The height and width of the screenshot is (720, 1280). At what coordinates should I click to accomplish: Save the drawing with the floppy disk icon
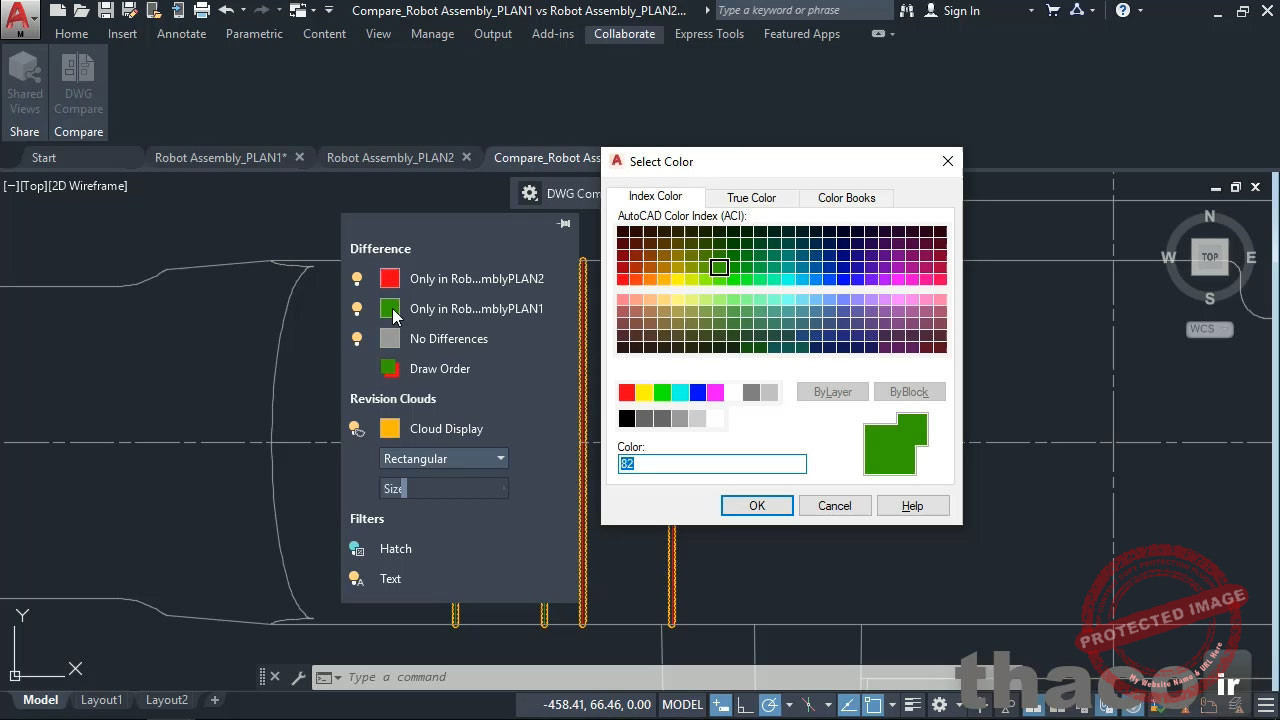pyautogui.click(x=105, y=11)
